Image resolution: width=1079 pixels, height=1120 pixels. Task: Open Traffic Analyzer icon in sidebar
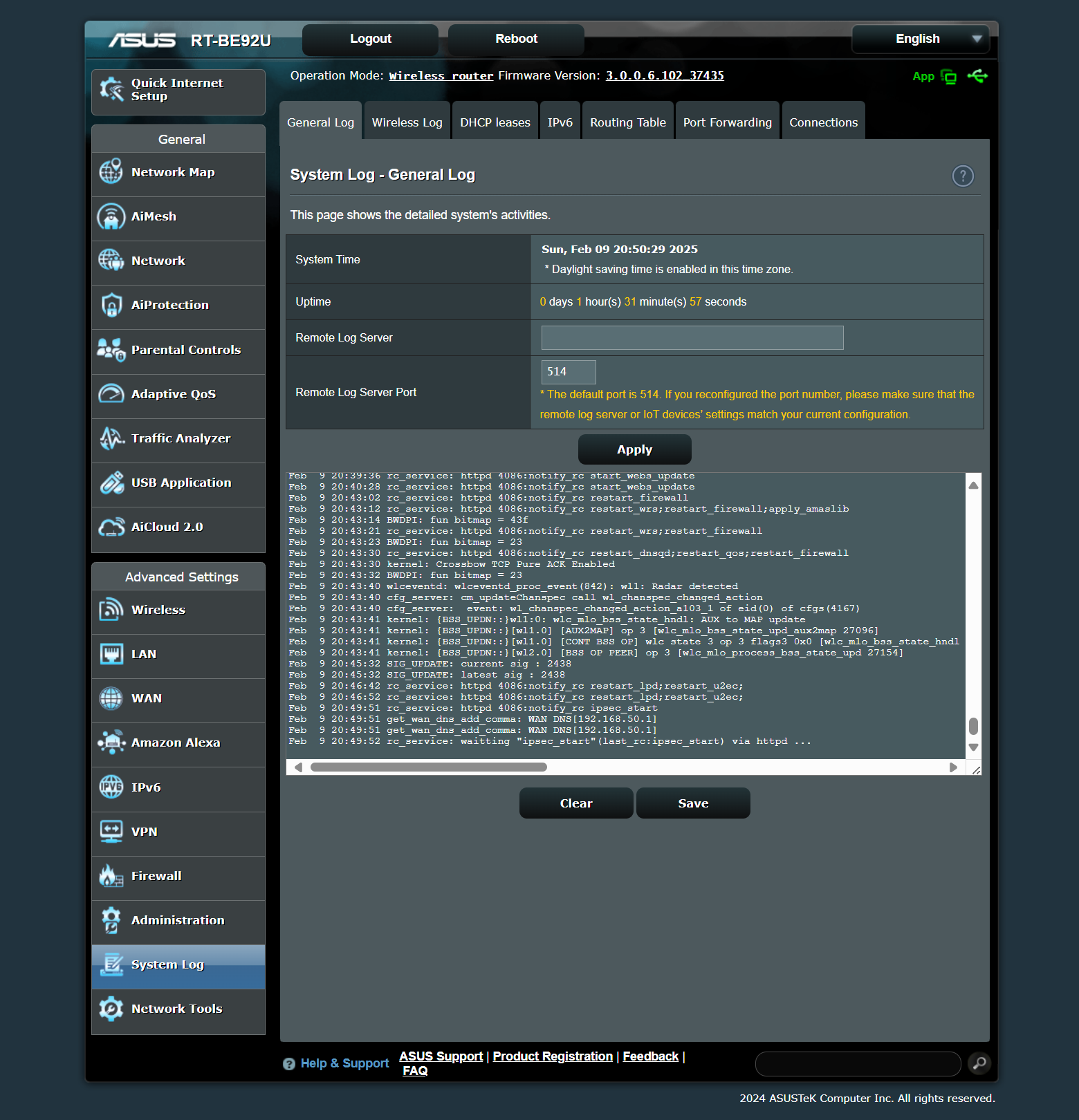coord(111,438)
